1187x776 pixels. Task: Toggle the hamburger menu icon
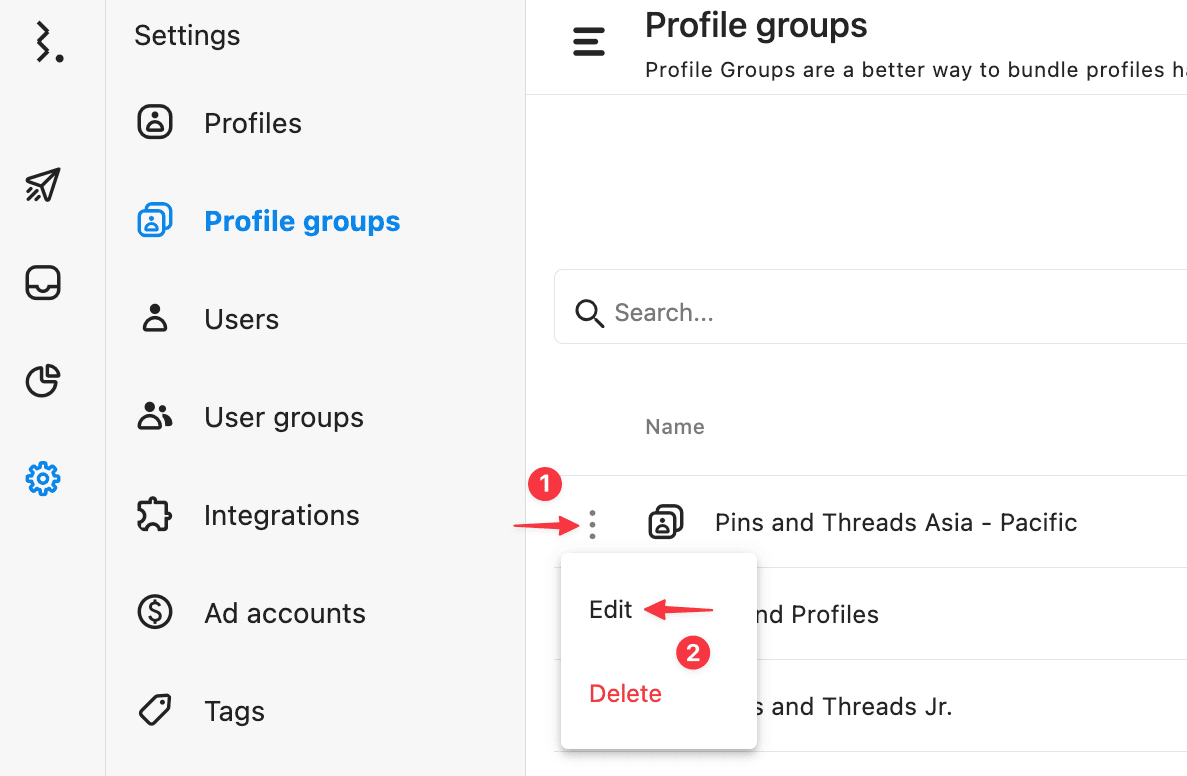[589, 42]
